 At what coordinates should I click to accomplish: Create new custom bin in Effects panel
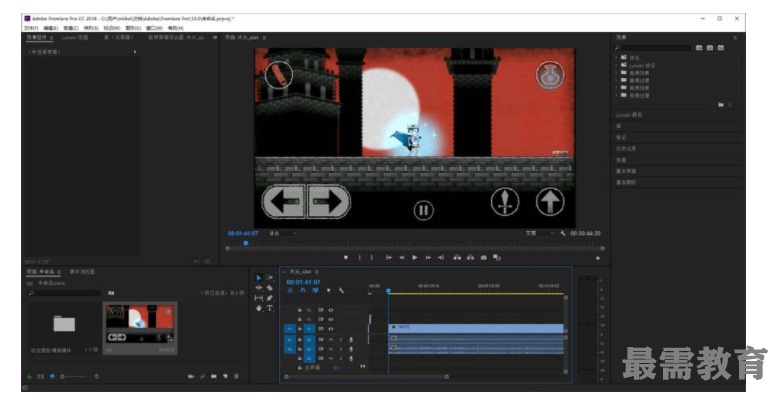(x=721, y=105)
